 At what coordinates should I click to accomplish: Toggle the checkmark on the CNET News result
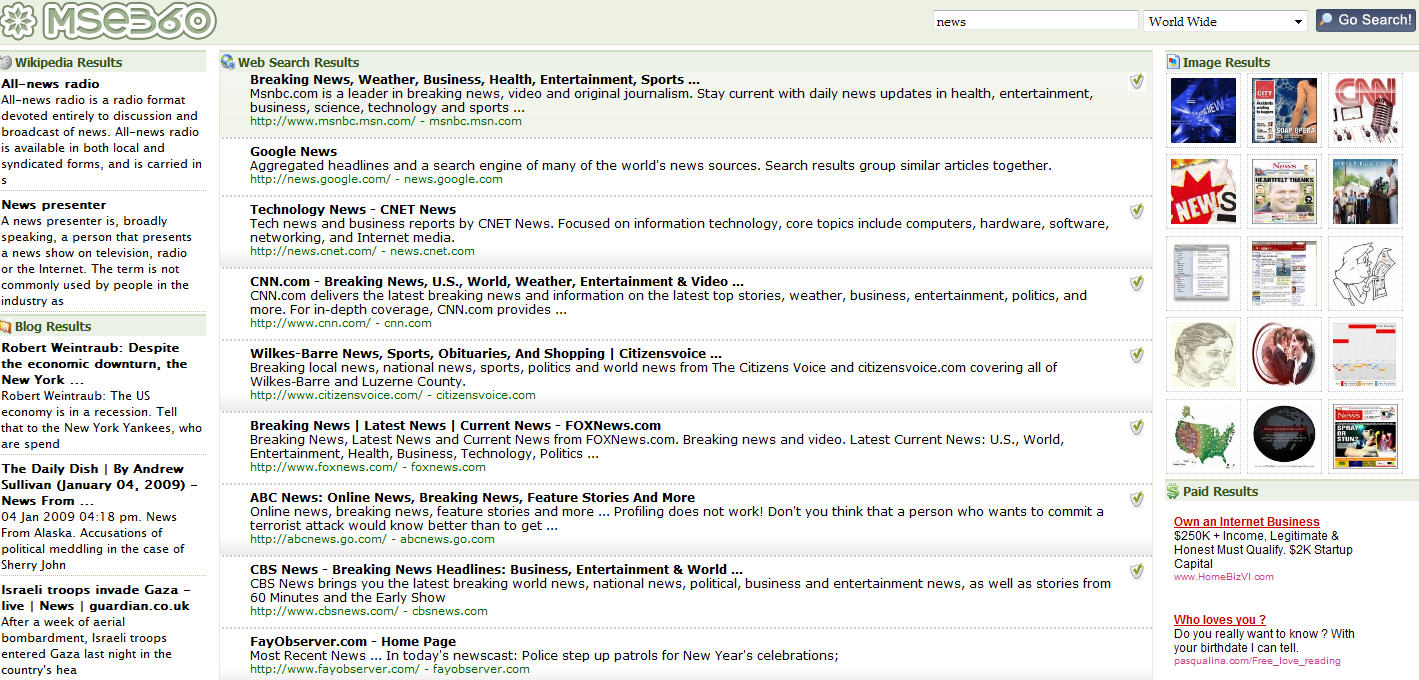pyautogui.click(x=1136, y=211)
